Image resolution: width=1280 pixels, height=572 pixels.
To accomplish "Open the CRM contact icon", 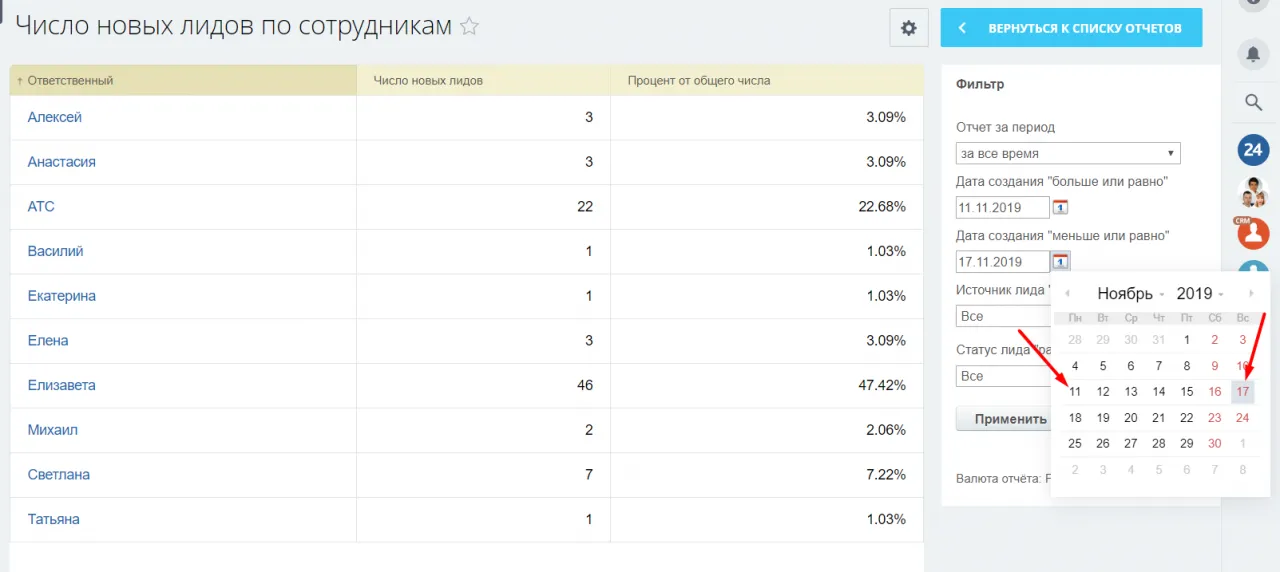I will pos(1252,233).
